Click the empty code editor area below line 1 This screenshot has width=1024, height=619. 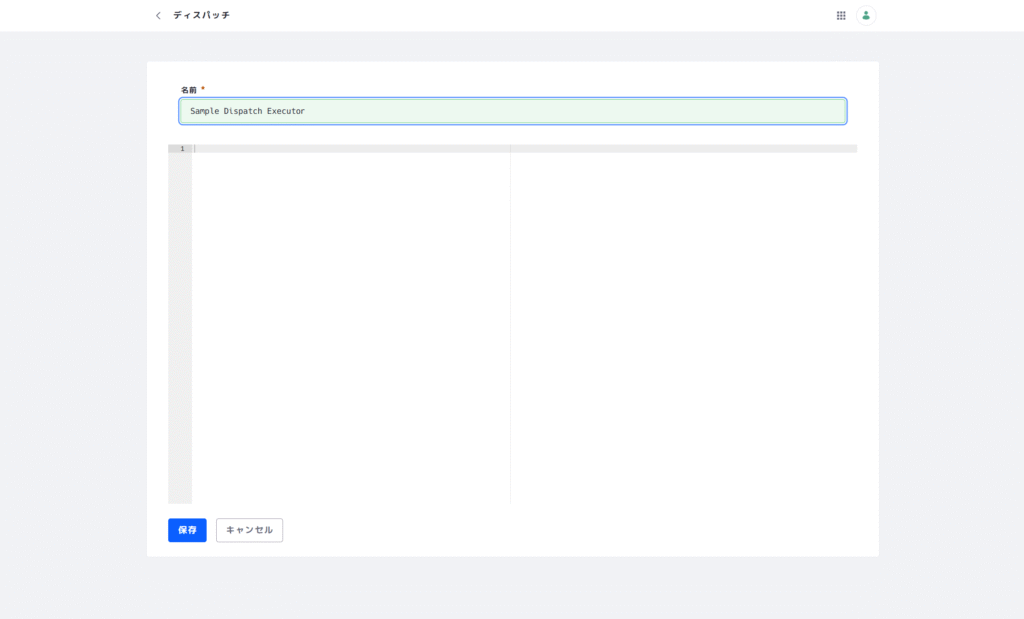tap(350, 320)
